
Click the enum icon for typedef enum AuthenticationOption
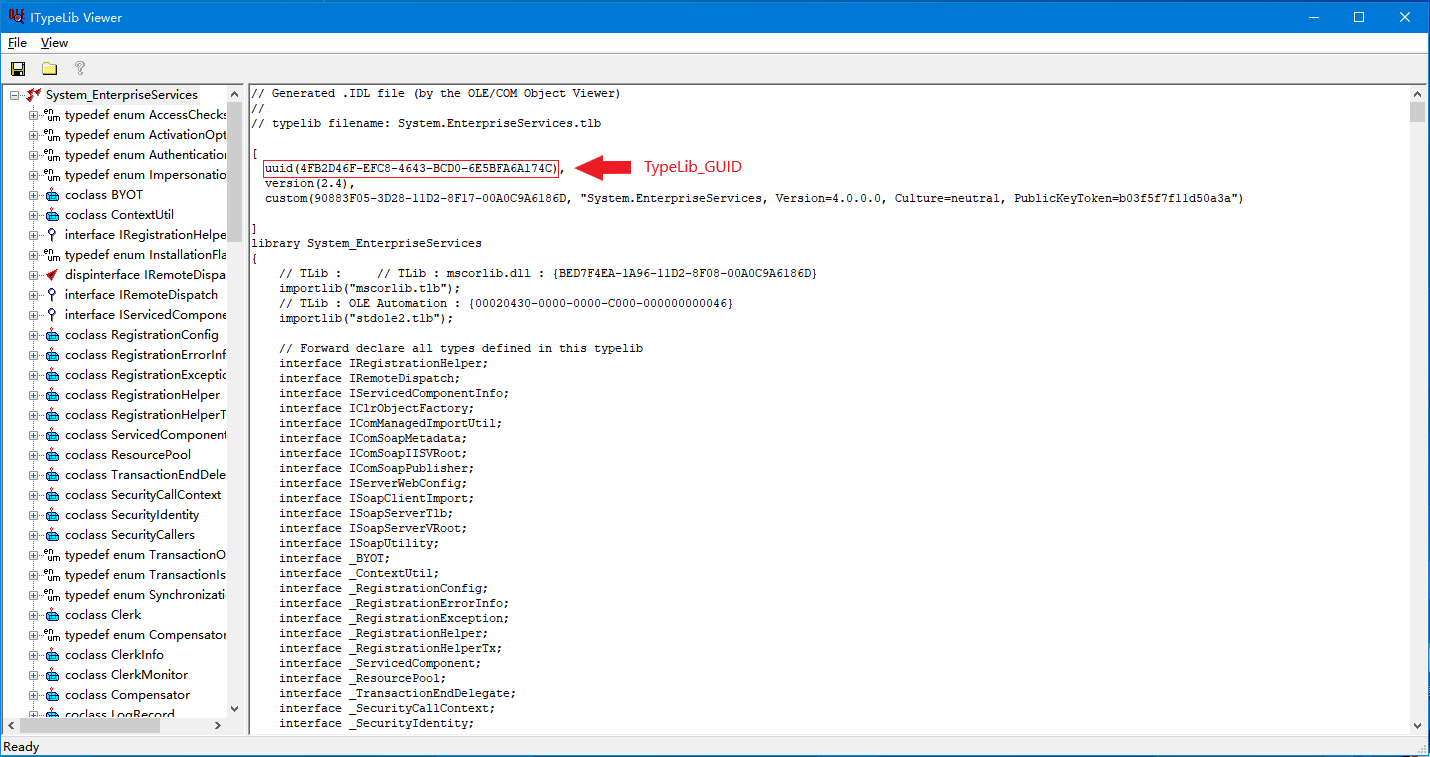[52, 155]
